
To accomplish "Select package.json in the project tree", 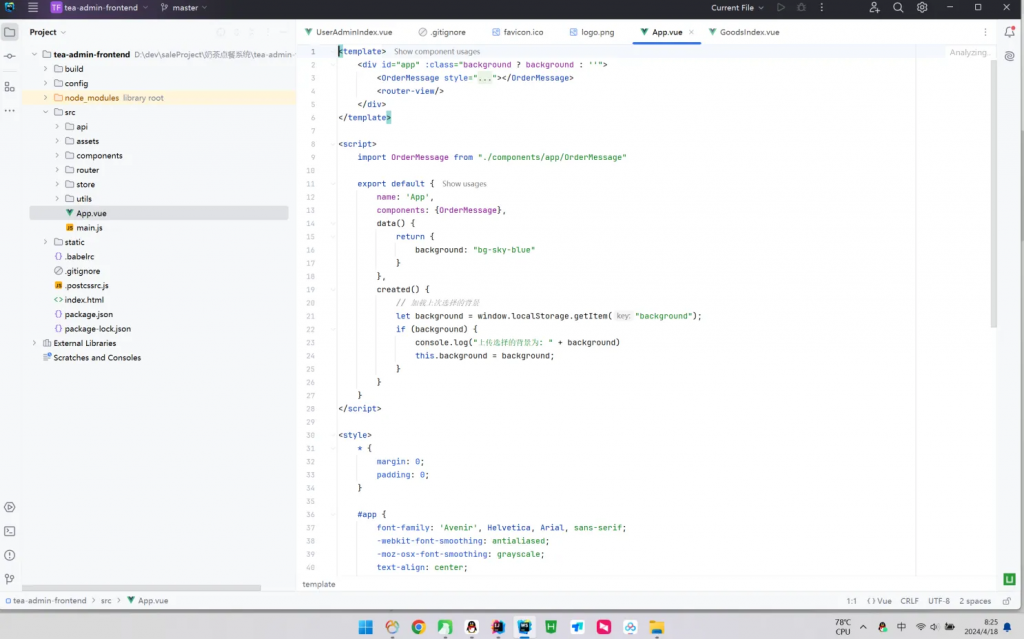I will coord(88,314).
